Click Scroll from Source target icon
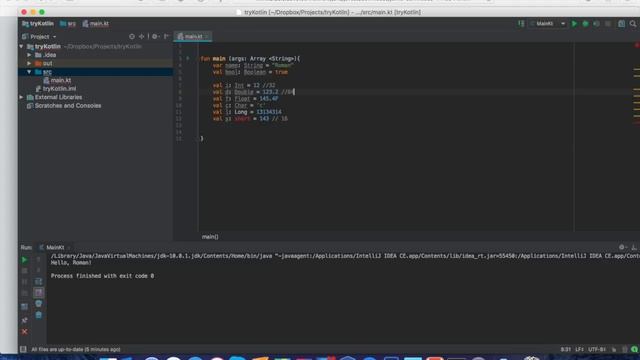Image resolution: width=640 pixels, height=360 pixels. coord(132,37)
